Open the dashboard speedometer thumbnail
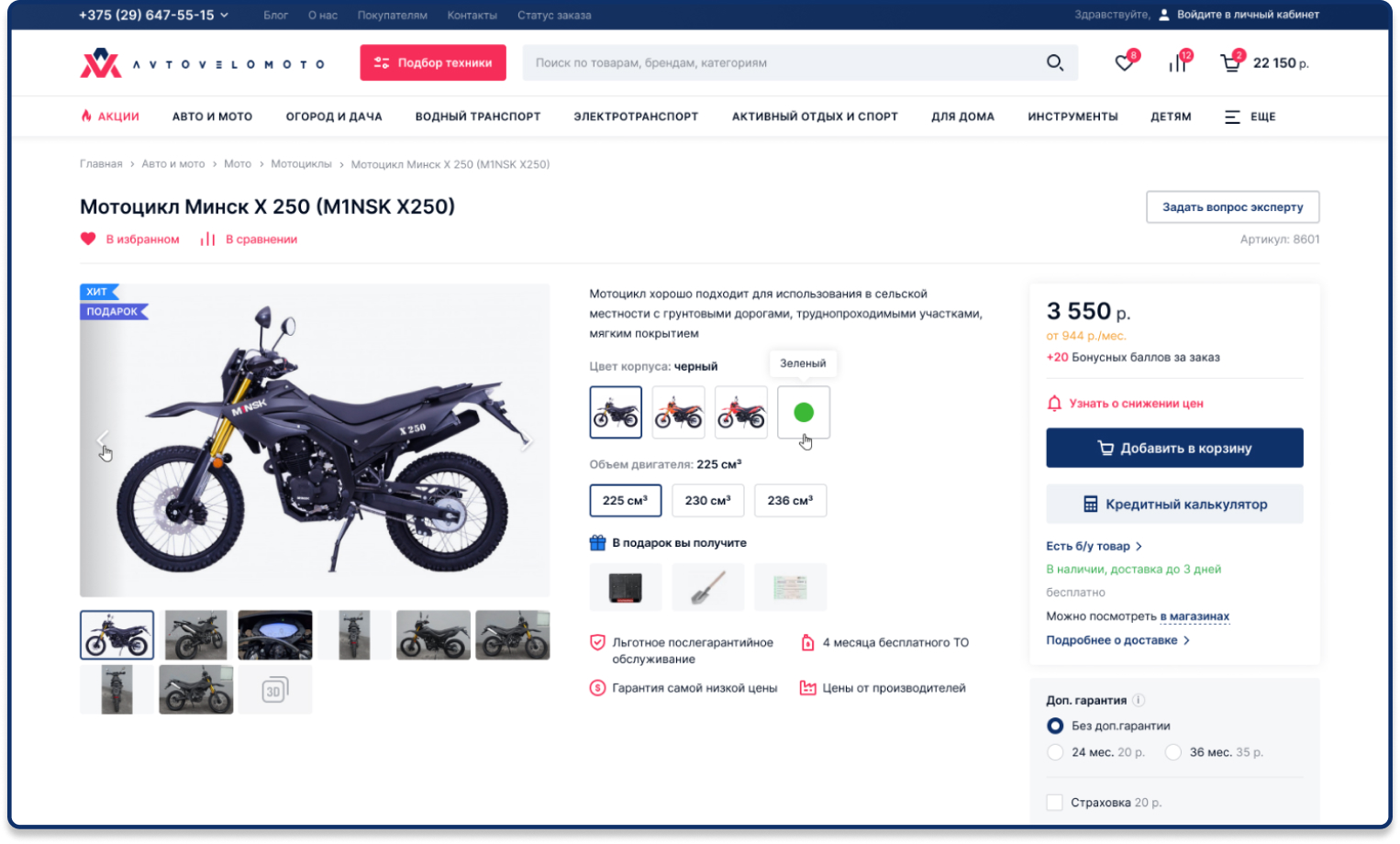The height and width of the screenshot is (844, 1400). 275,635
